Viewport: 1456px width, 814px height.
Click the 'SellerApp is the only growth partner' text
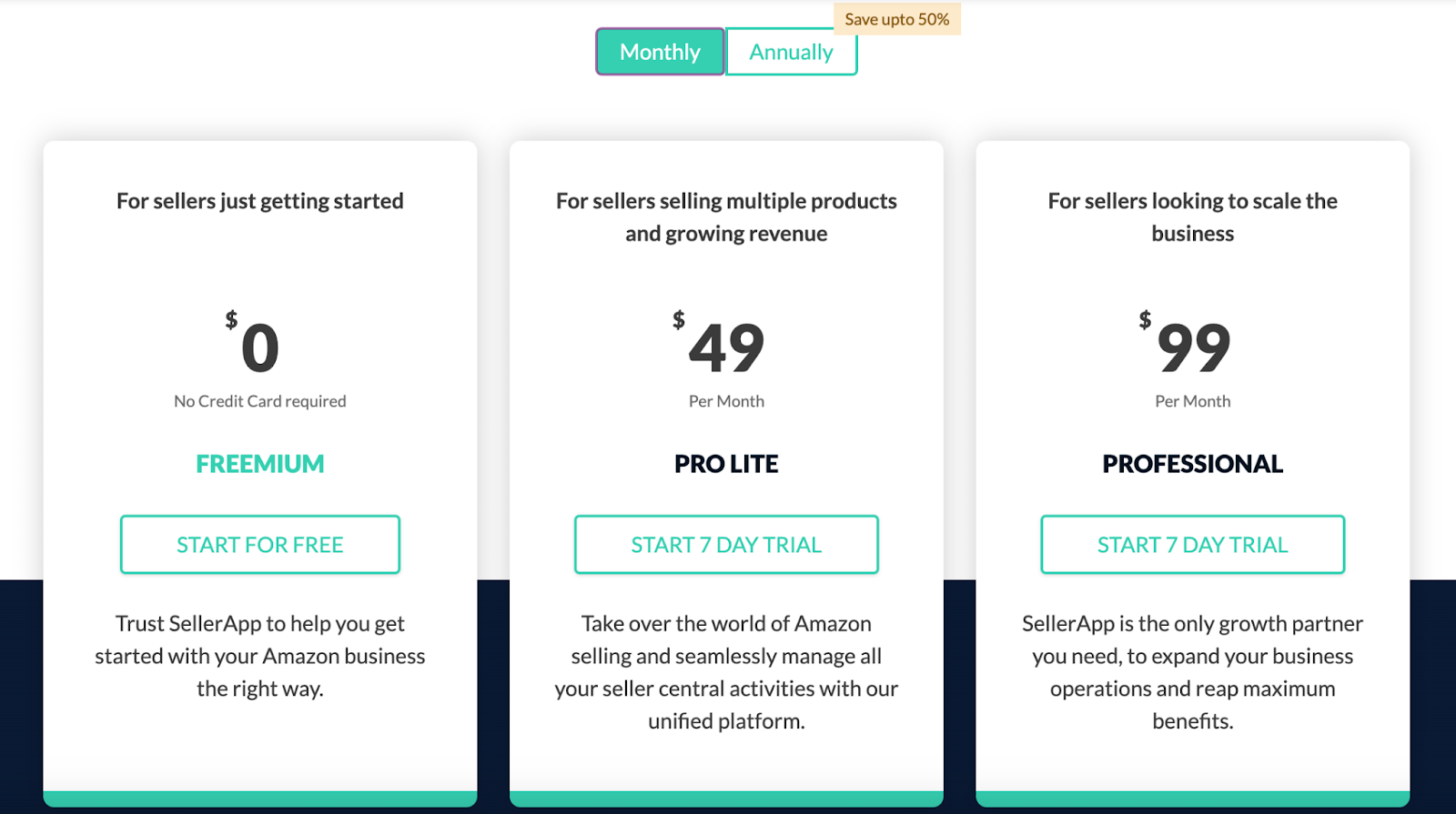click(x=1192, y=672)
